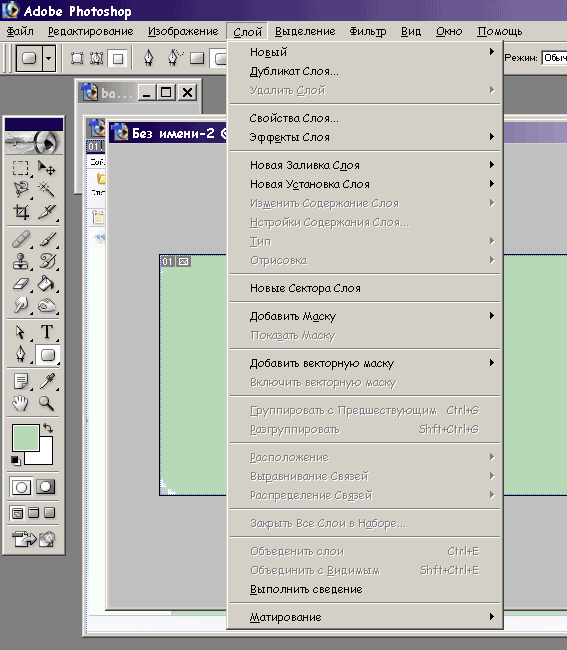The image size is (567, 650).
Task: Select the Eyedropper tool
Action: coord(46,381)
